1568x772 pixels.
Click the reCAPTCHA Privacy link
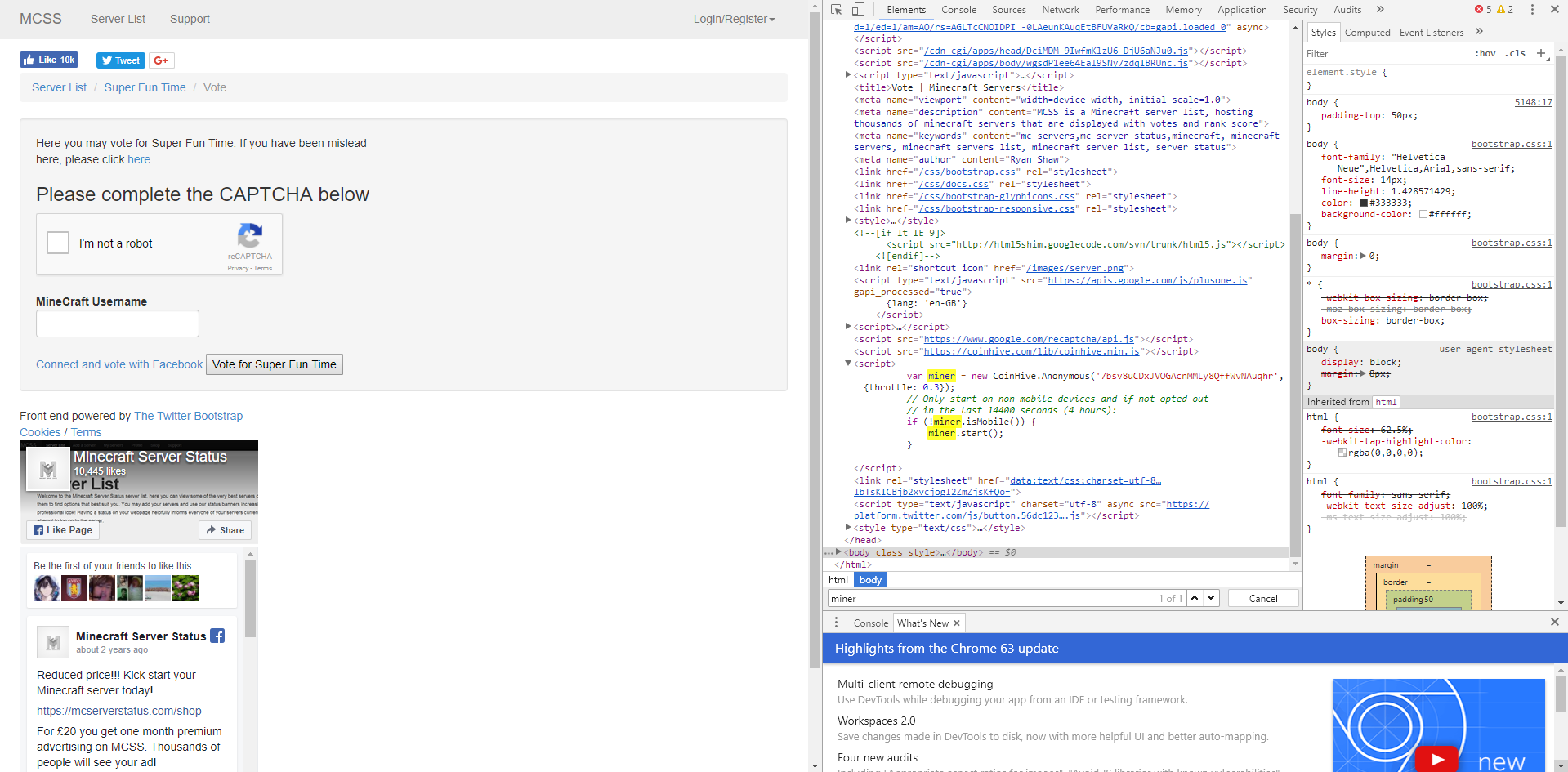[238, 268]
